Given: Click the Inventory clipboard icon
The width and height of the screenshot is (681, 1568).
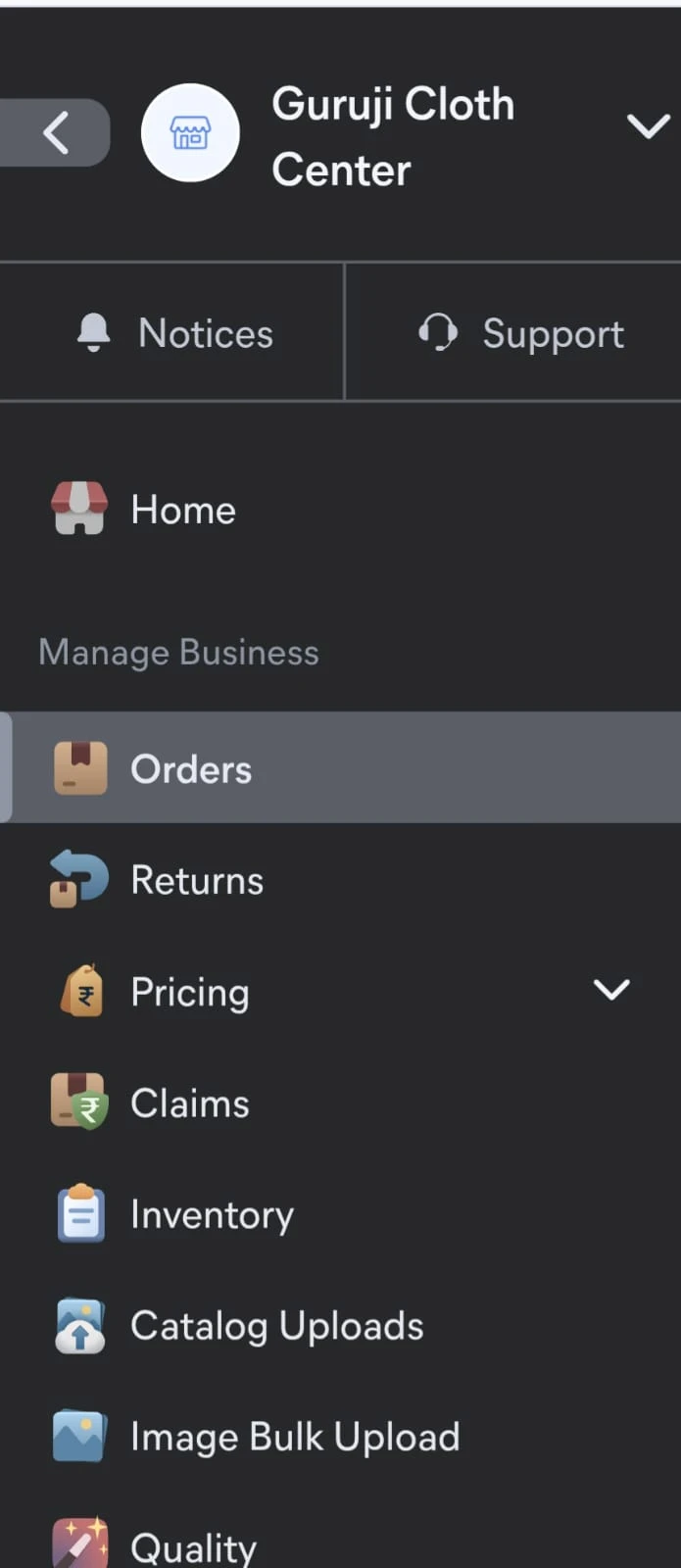Looking at the screenshot, I should (x=80, y=1213).
